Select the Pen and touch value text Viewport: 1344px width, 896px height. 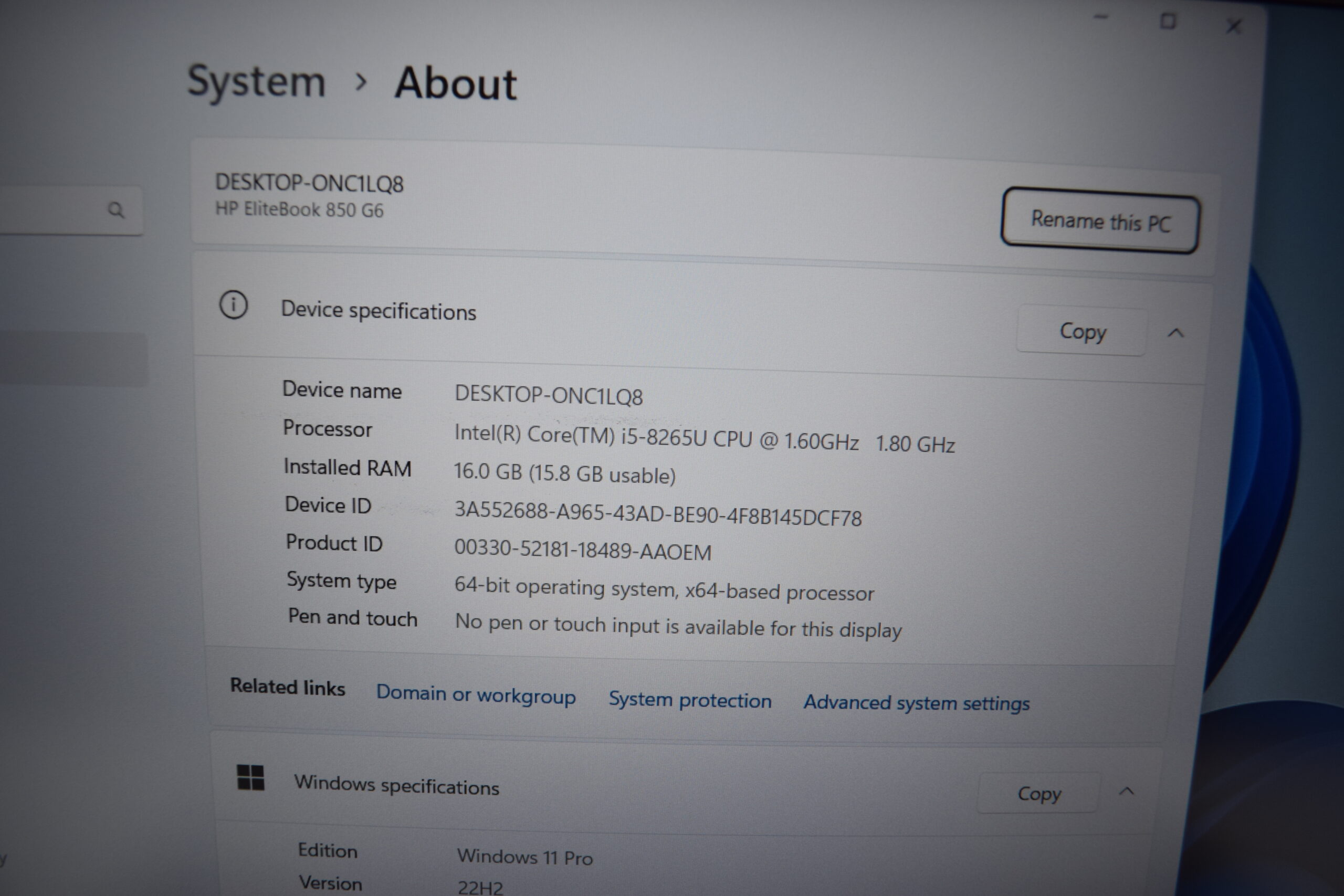point(678,626)
